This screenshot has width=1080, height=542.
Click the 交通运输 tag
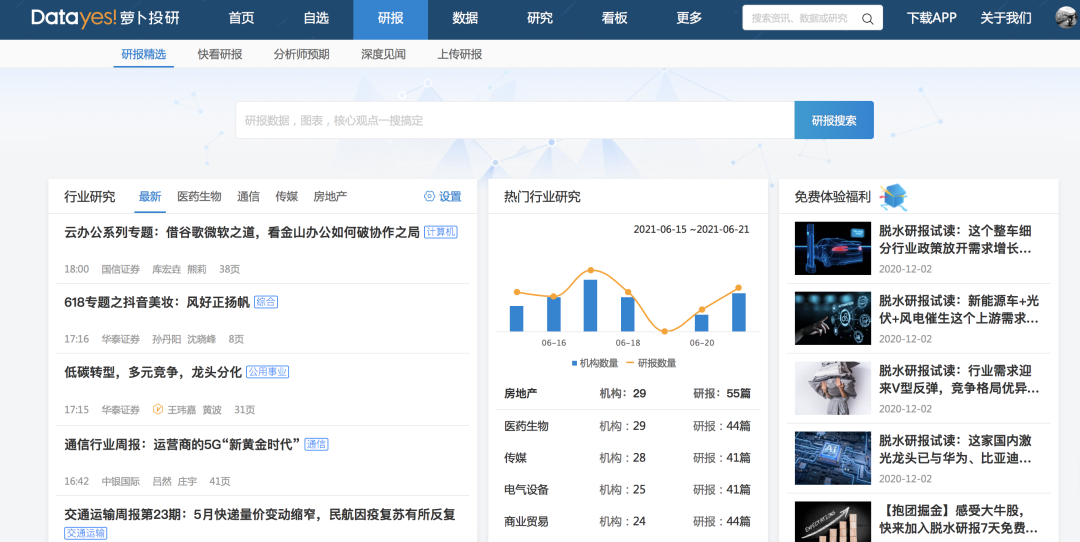(x=85, y=533)
